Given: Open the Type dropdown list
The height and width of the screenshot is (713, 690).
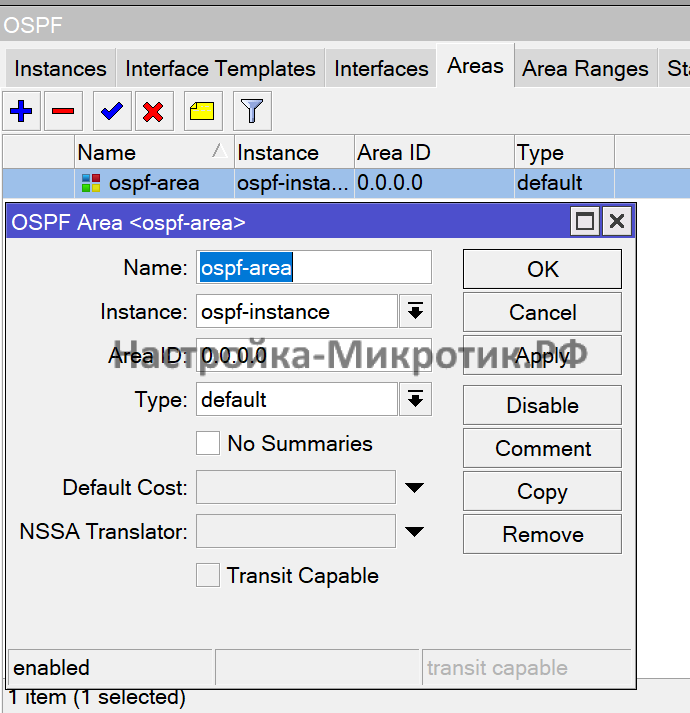Looking at the screenshot, I should (x=415, y=399).
